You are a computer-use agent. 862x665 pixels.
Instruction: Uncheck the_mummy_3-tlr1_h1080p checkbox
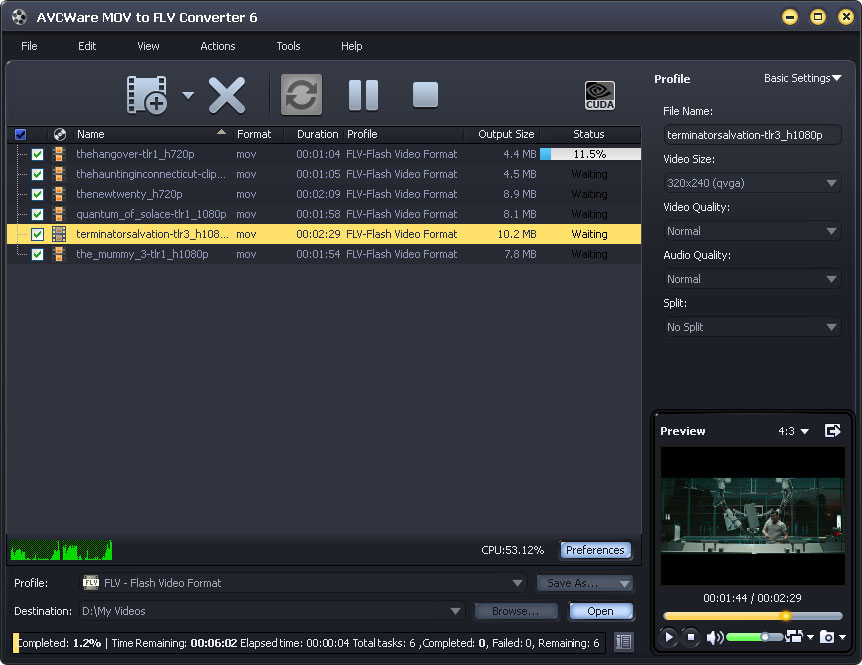click(37, 254)
